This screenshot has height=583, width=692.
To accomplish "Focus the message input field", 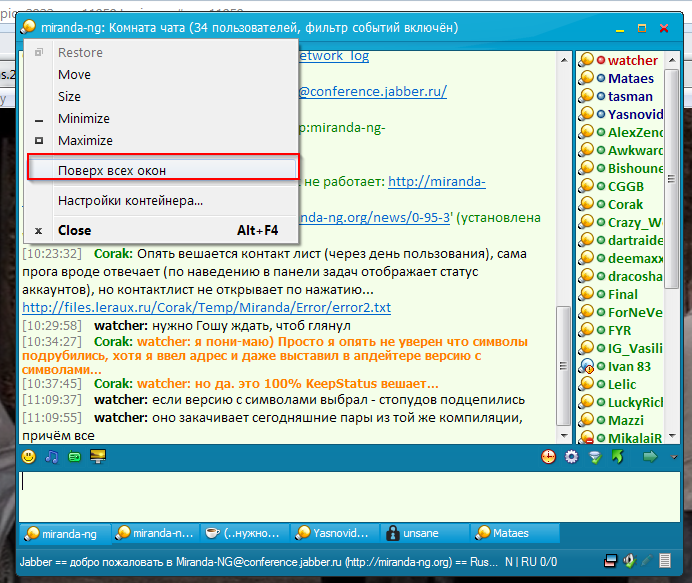I will tap(349, 496).
